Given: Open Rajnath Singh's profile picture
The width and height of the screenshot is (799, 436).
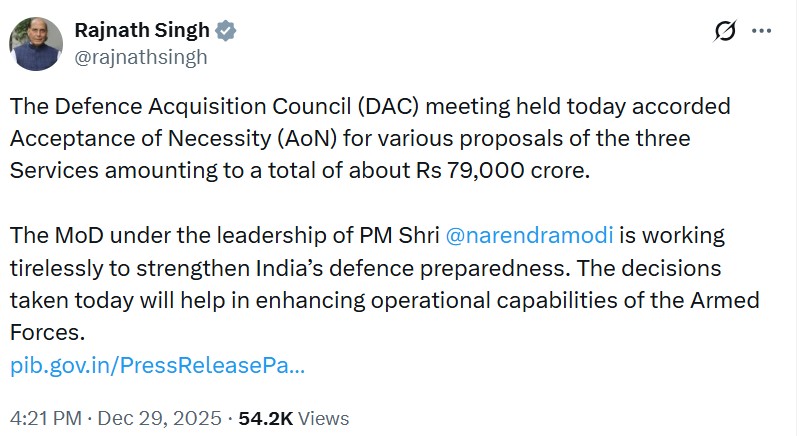Looking at the screenshot, I should point(38,43).
